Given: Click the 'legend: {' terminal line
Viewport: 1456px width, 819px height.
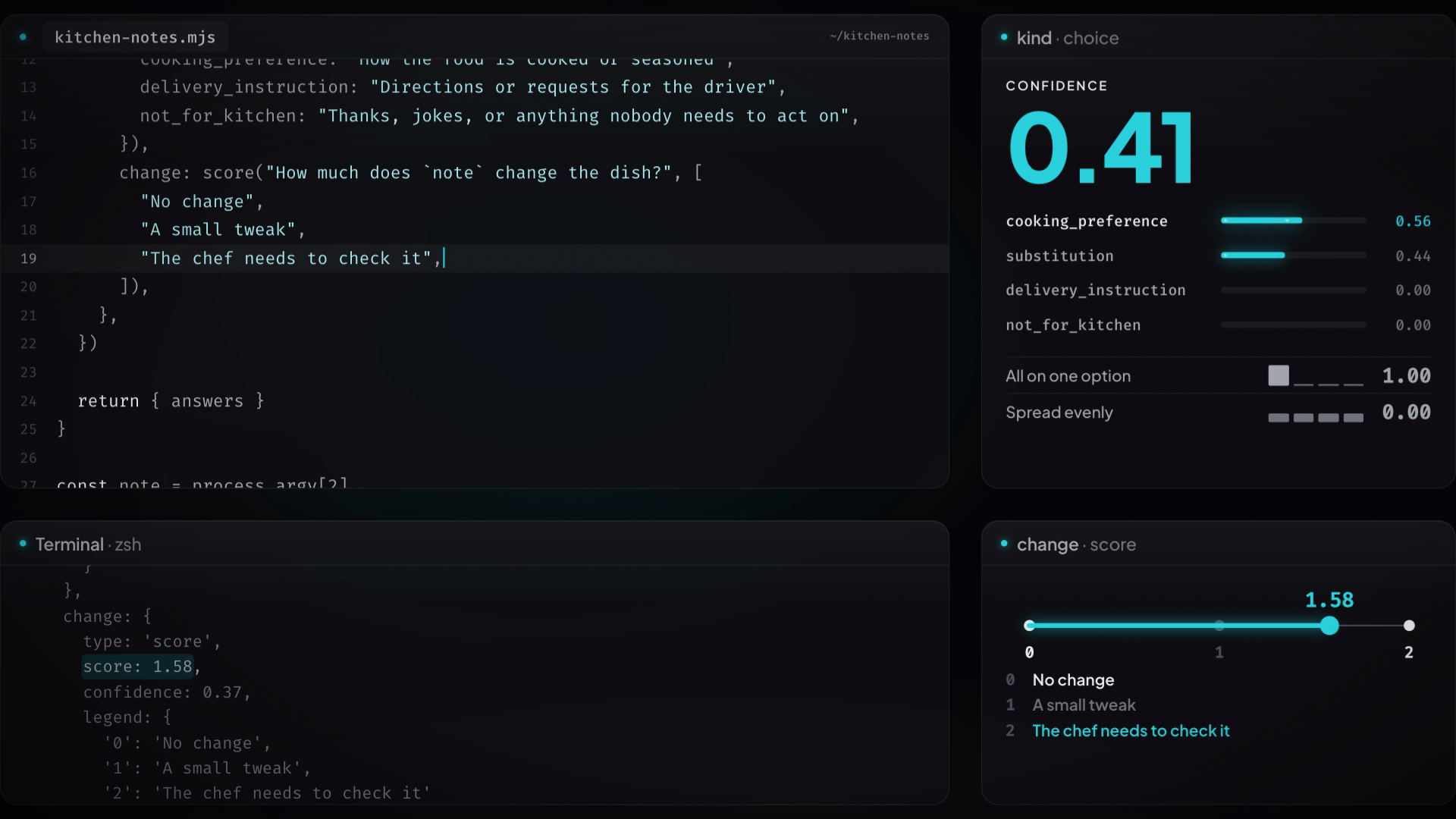Looking at the screenshot, I should (x=127, y=717).
